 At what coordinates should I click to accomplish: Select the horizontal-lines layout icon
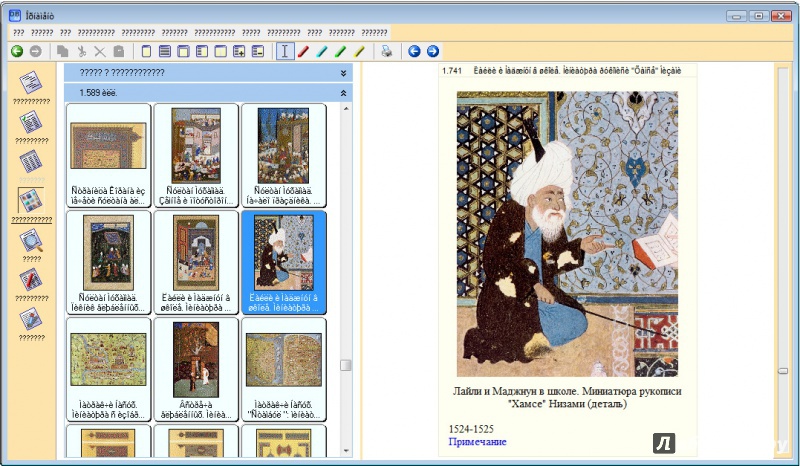coord(165,51)
